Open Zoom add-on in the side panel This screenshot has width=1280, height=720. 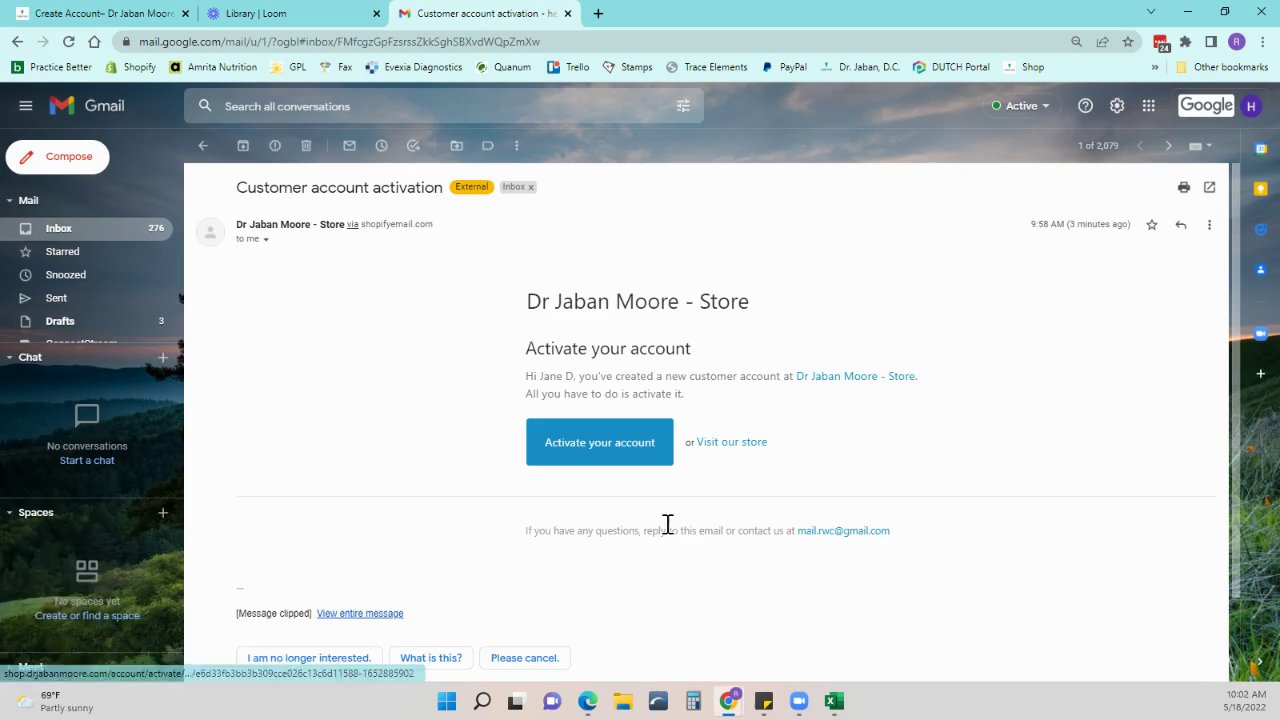coord(1261,333)
